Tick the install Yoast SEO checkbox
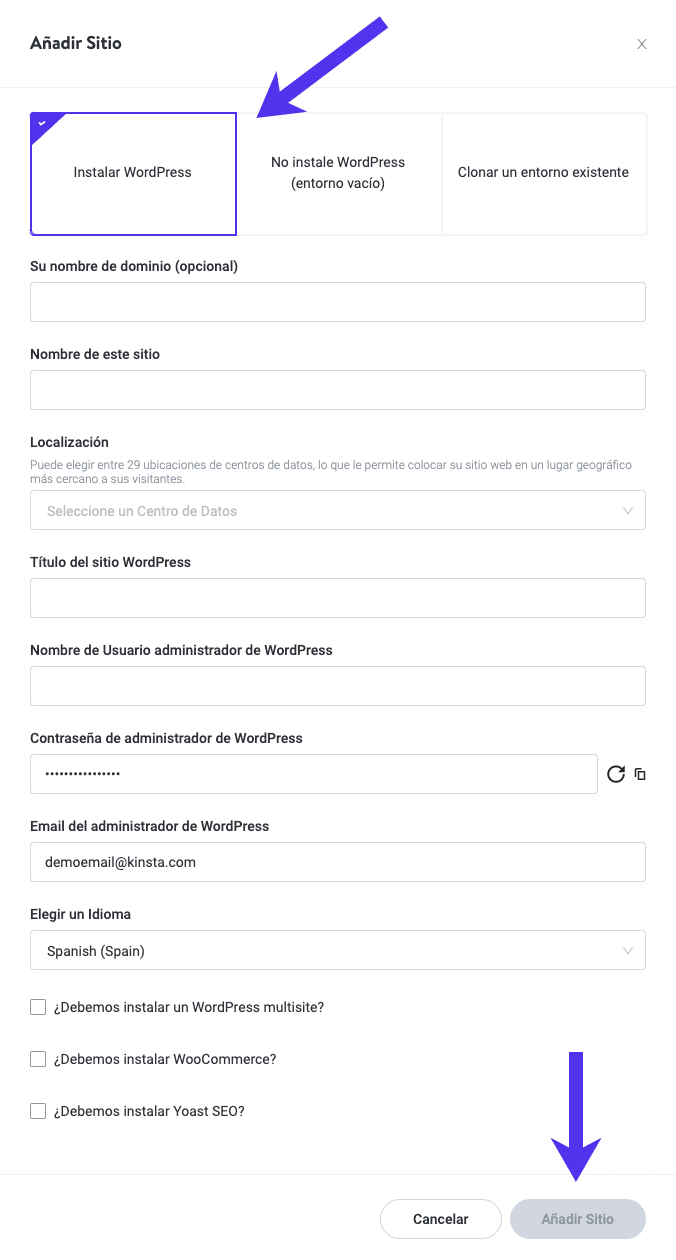This screenshot has height=1260, width=676. coord(38,1111)
